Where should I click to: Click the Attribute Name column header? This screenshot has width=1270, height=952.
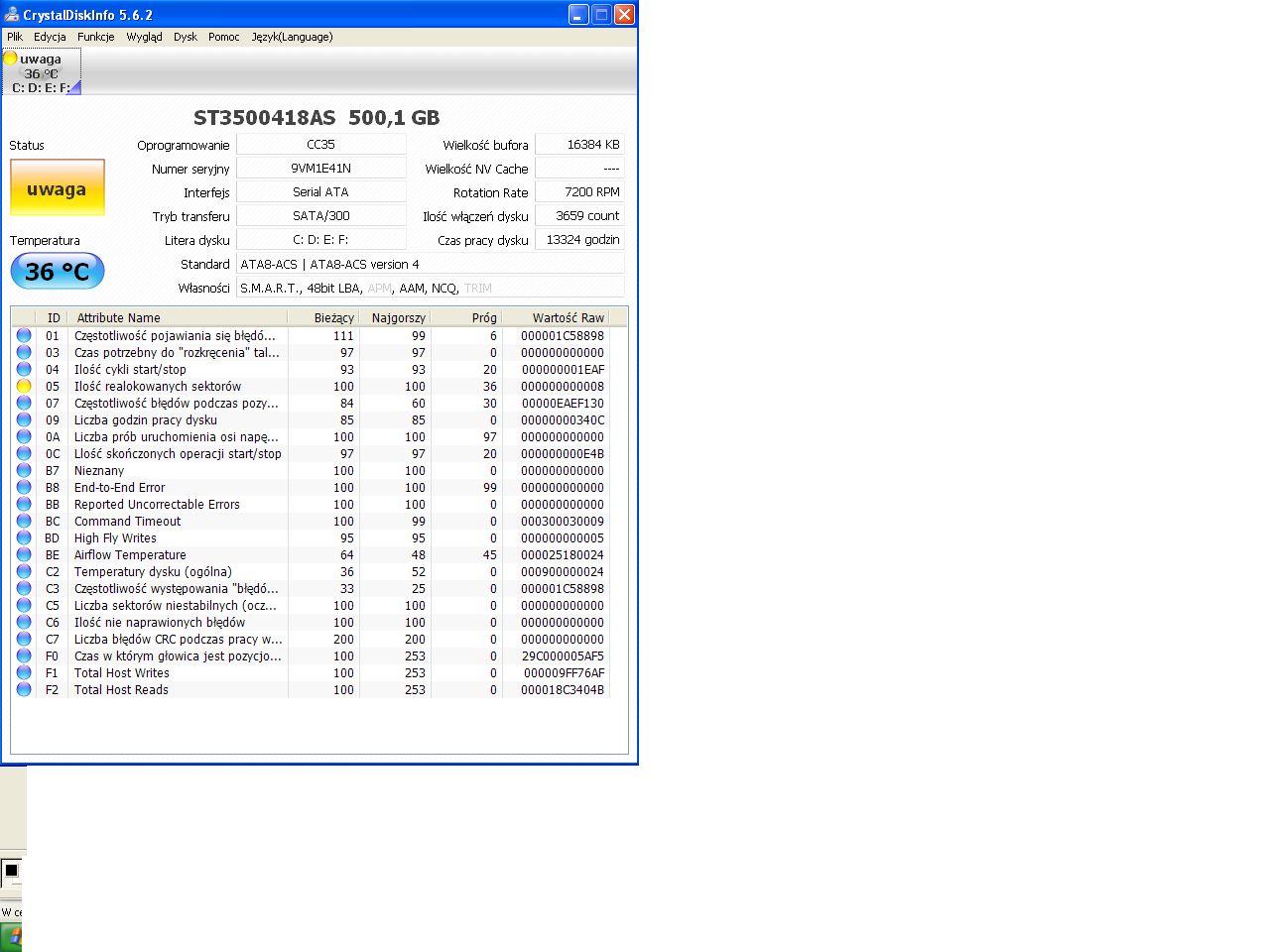[178, 317]
